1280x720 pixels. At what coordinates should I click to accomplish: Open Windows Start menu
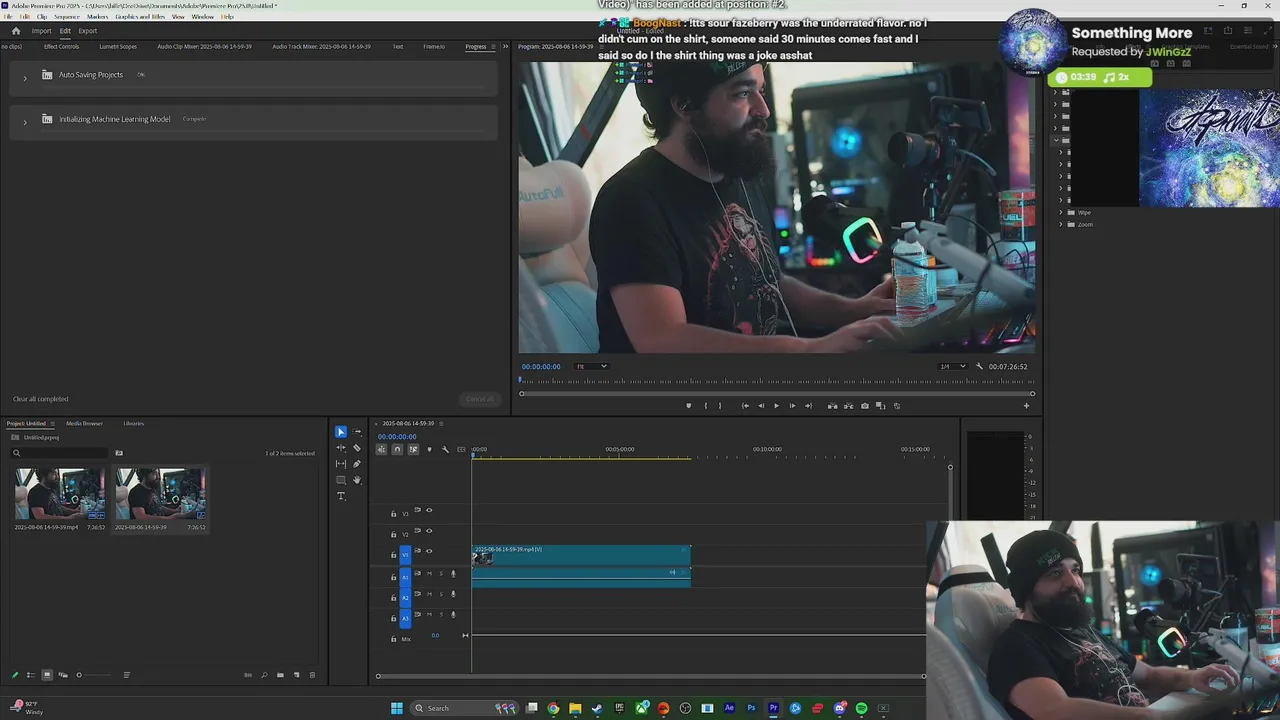pos(397,708)
